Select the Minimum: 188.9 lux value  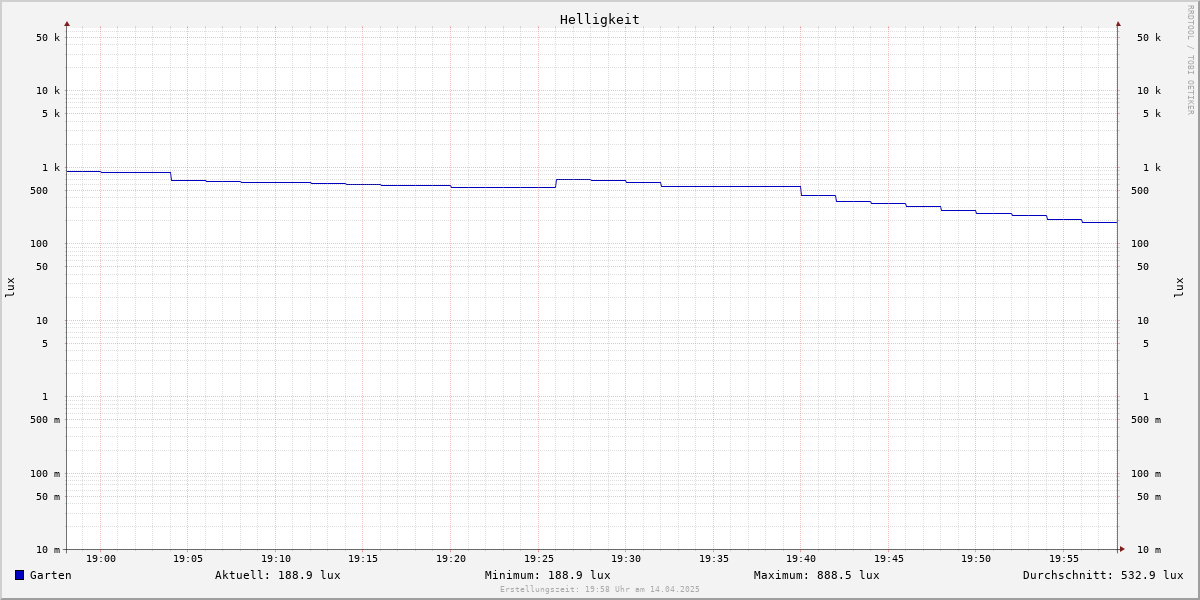[x=548, y=575]
